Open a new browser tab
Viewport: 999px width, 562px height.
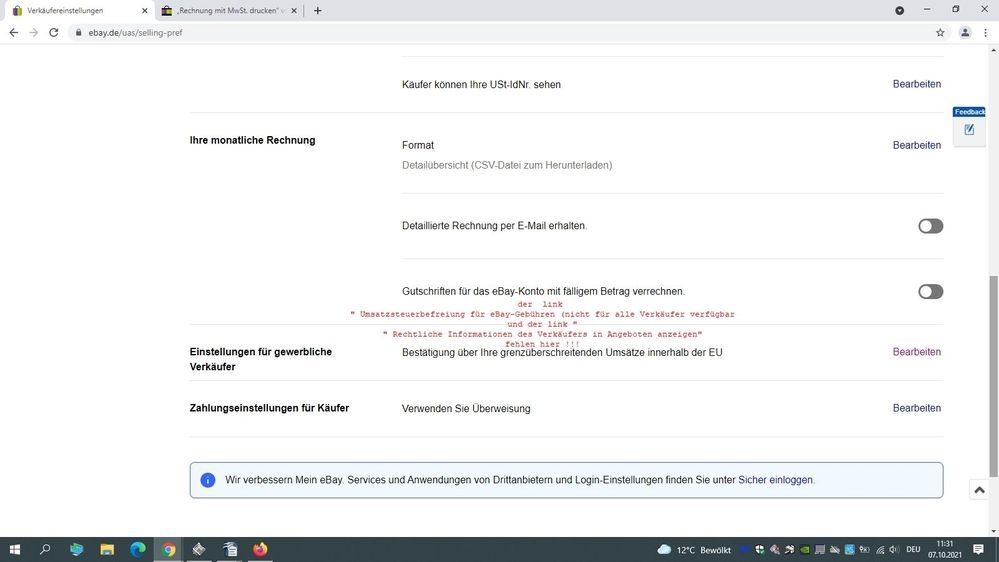point(317,10)
